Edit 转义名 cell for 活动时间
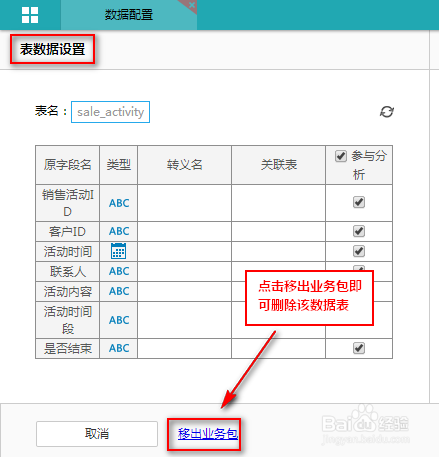Viewport: 439px width, 457px height. [x=185, y=251]
